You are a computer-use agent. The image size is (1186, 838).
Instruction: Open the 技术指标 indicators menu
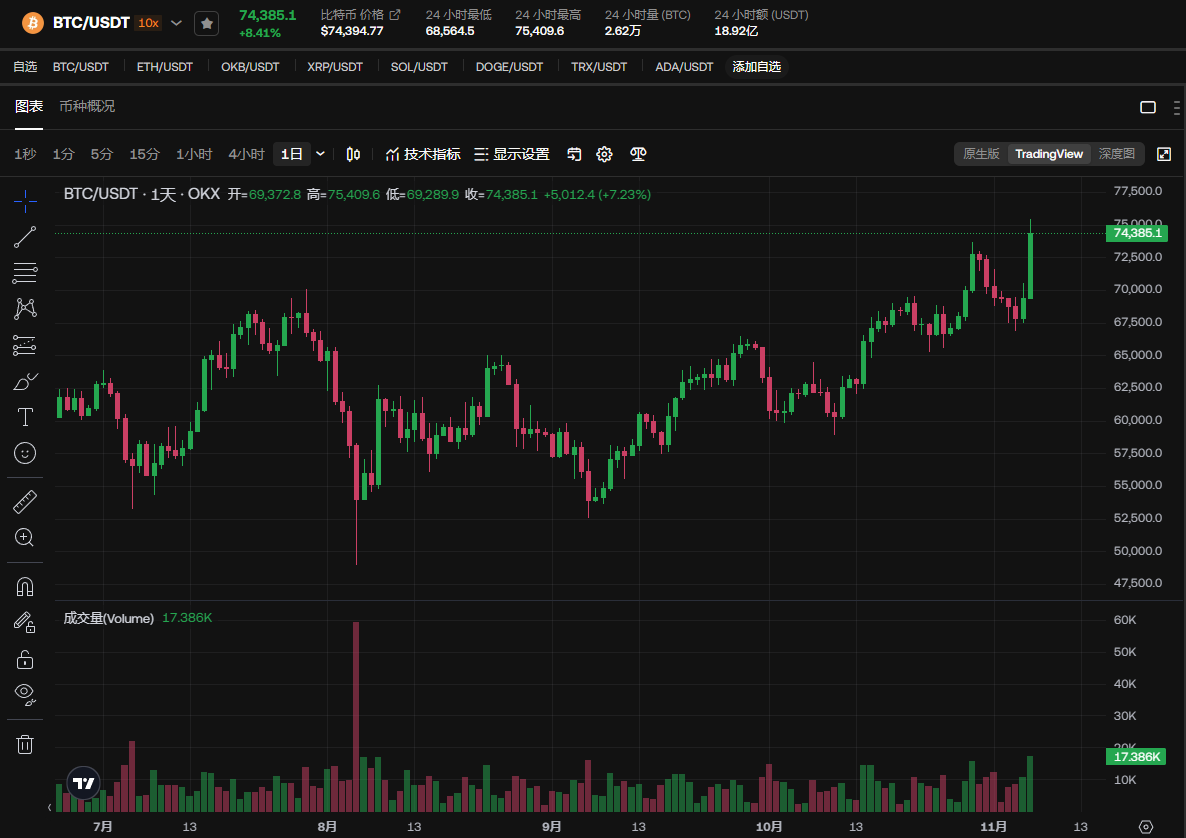[x=423, y=154]
